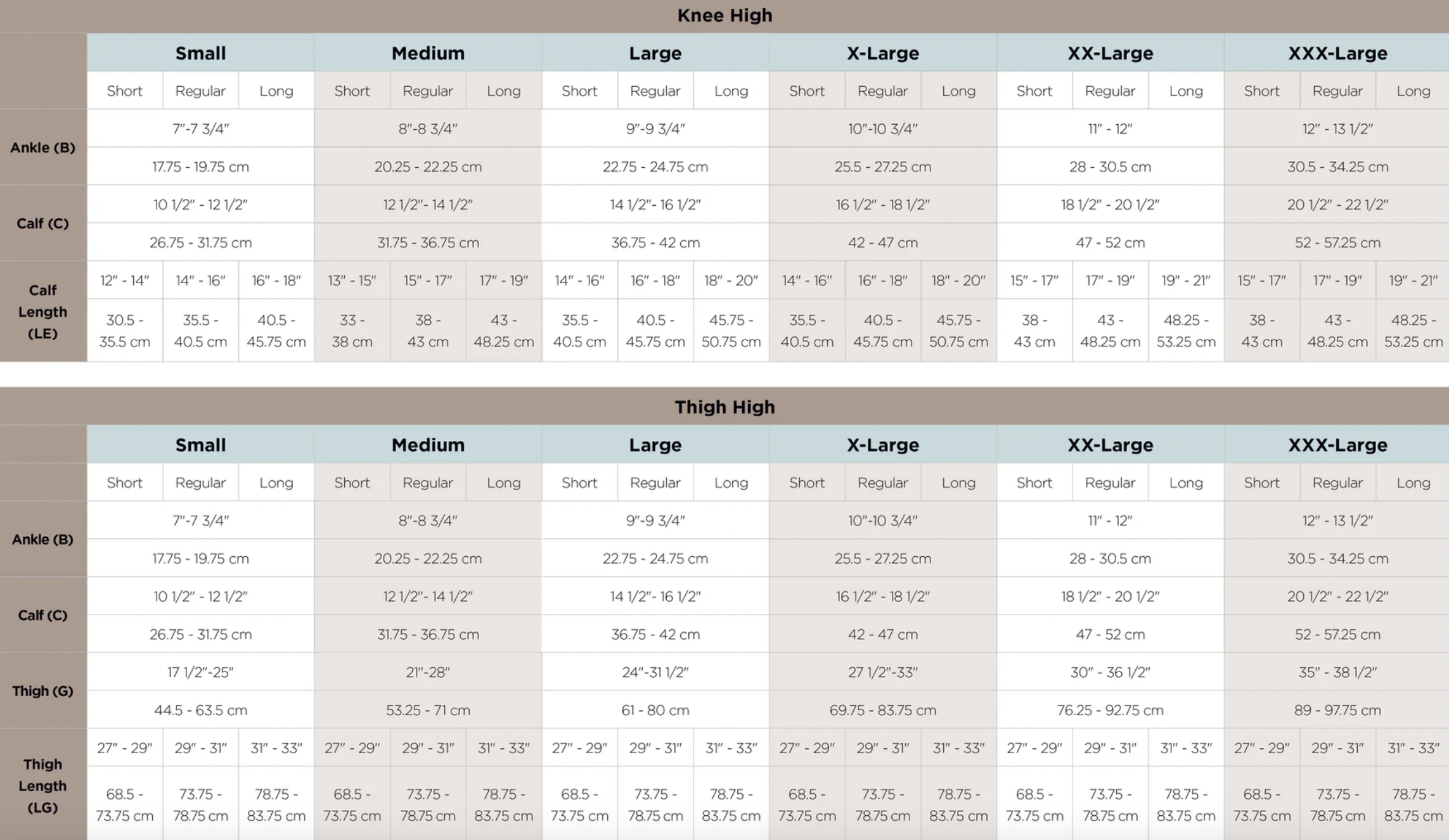Viewport: 1449px width, 840px height.
Task: Click Ankle (B) label in Thigh High table
Action: [42, 539]
